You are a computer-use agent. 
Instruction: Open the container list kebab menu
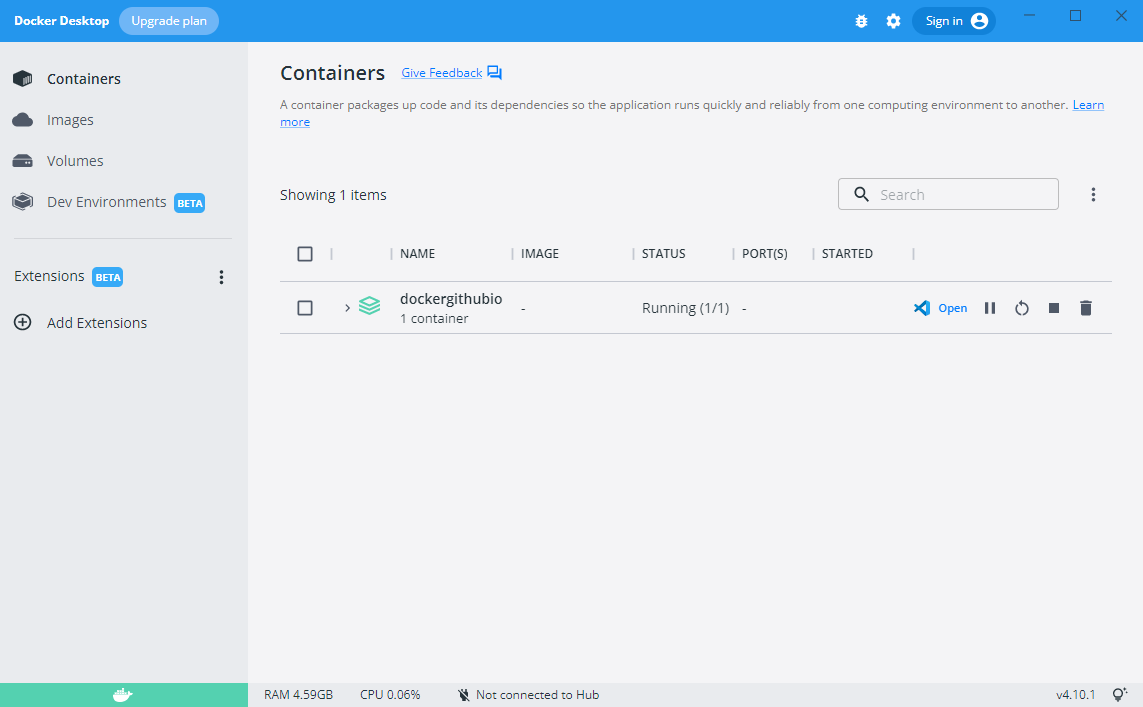pos(1093,195)
